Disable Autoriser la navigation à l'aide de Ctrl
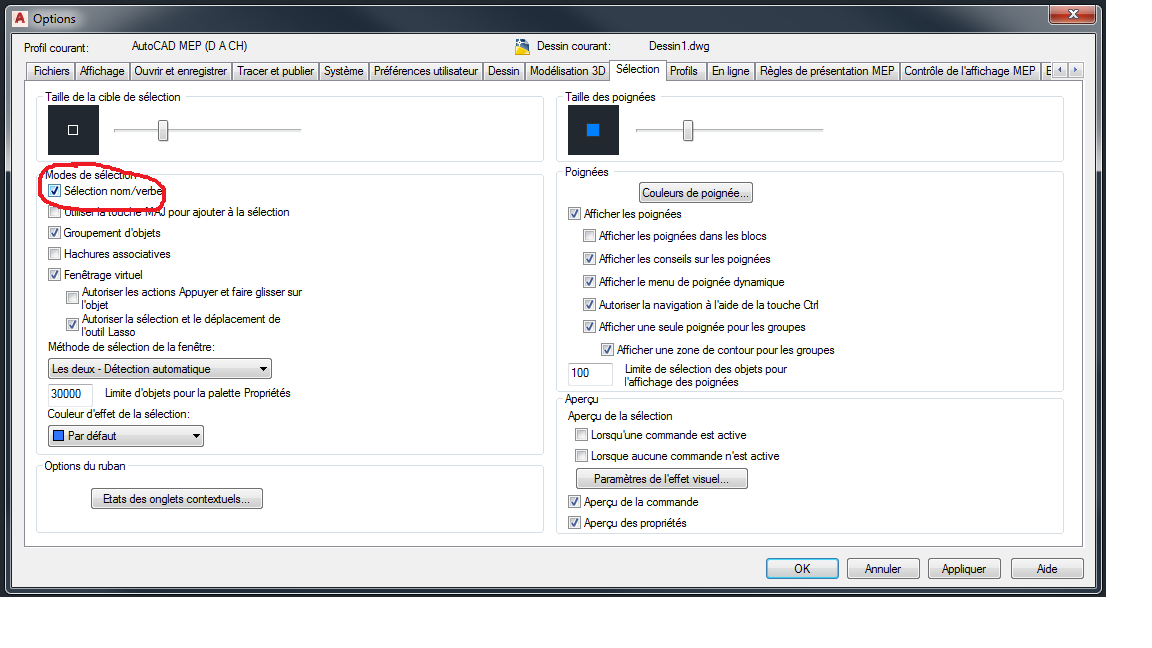Screen dimensions: 1152x648 coord(589,304)
